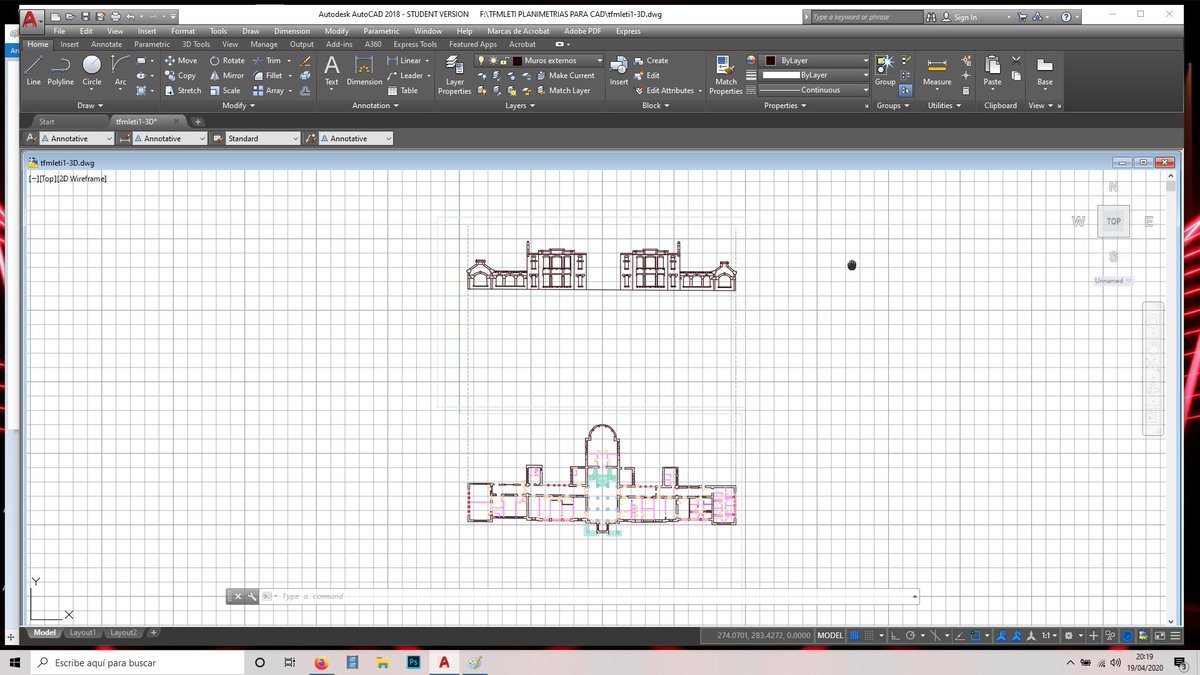Viewport: 1200px width, 675px height.
Task: Click the TOP face of ViewCube
Action: point(1113,221)
